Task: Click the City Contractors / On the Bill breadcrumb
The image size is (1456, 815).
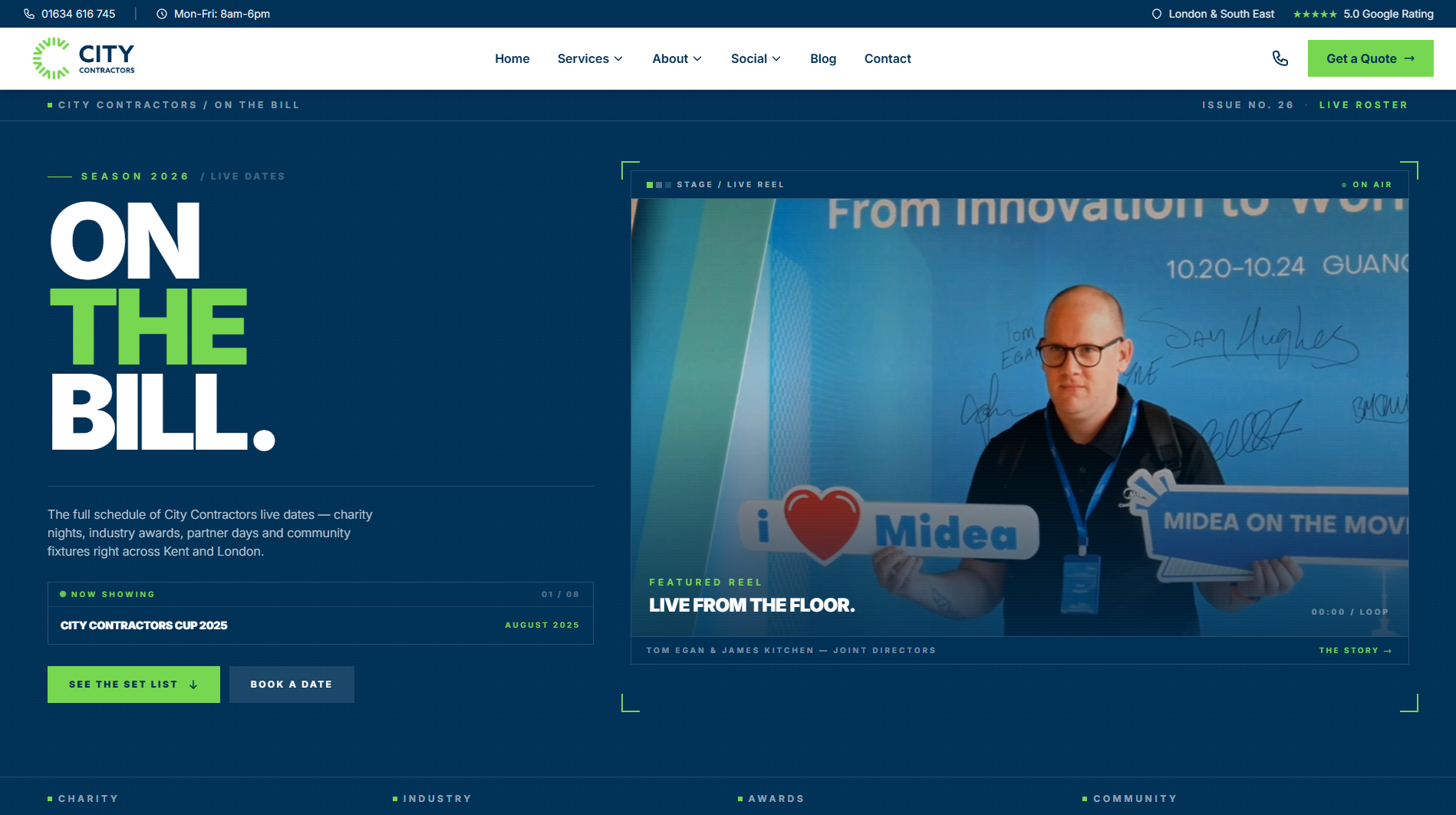Action: (179, 105)
